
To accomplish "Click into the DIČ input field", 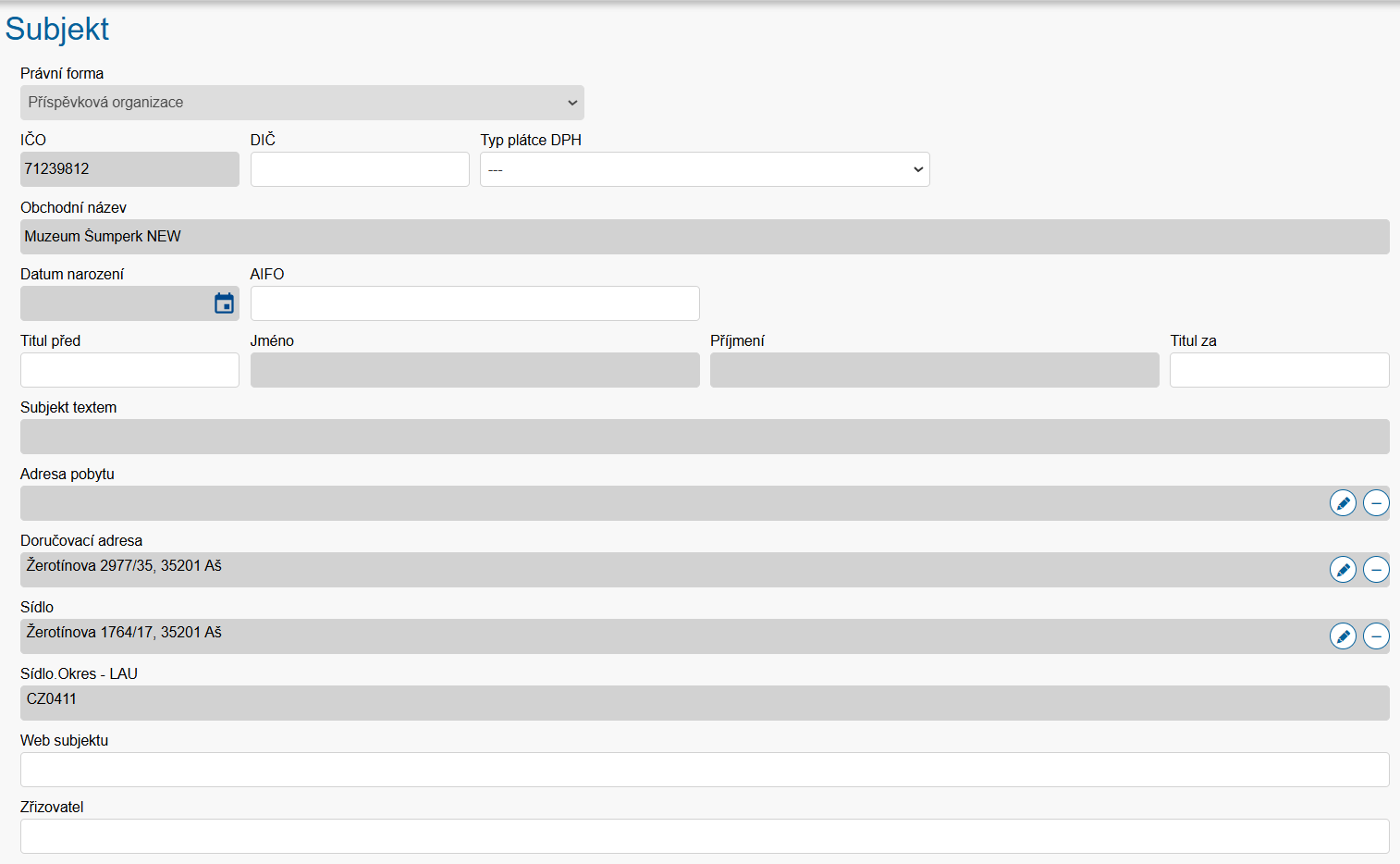I will (x=360, y=169).
